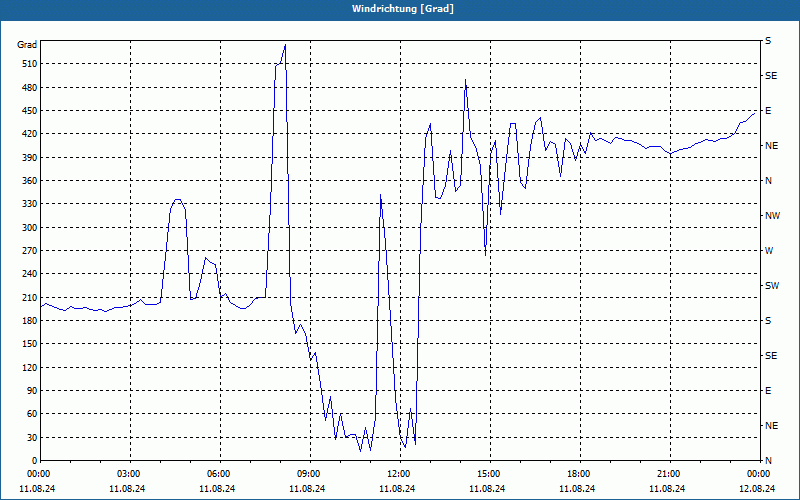
Task: Select the N compass label level with 0
Action: (768, 461)
